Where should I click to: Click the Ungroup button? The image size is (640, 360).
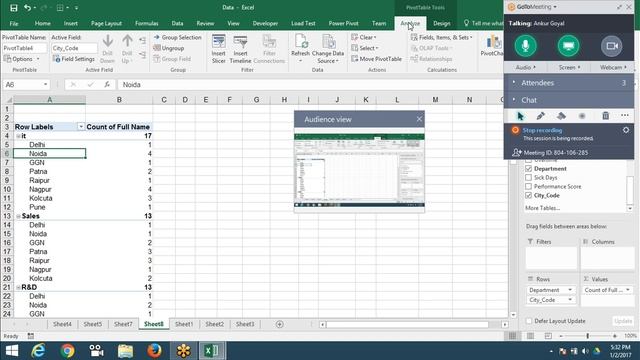click(169, 48)
